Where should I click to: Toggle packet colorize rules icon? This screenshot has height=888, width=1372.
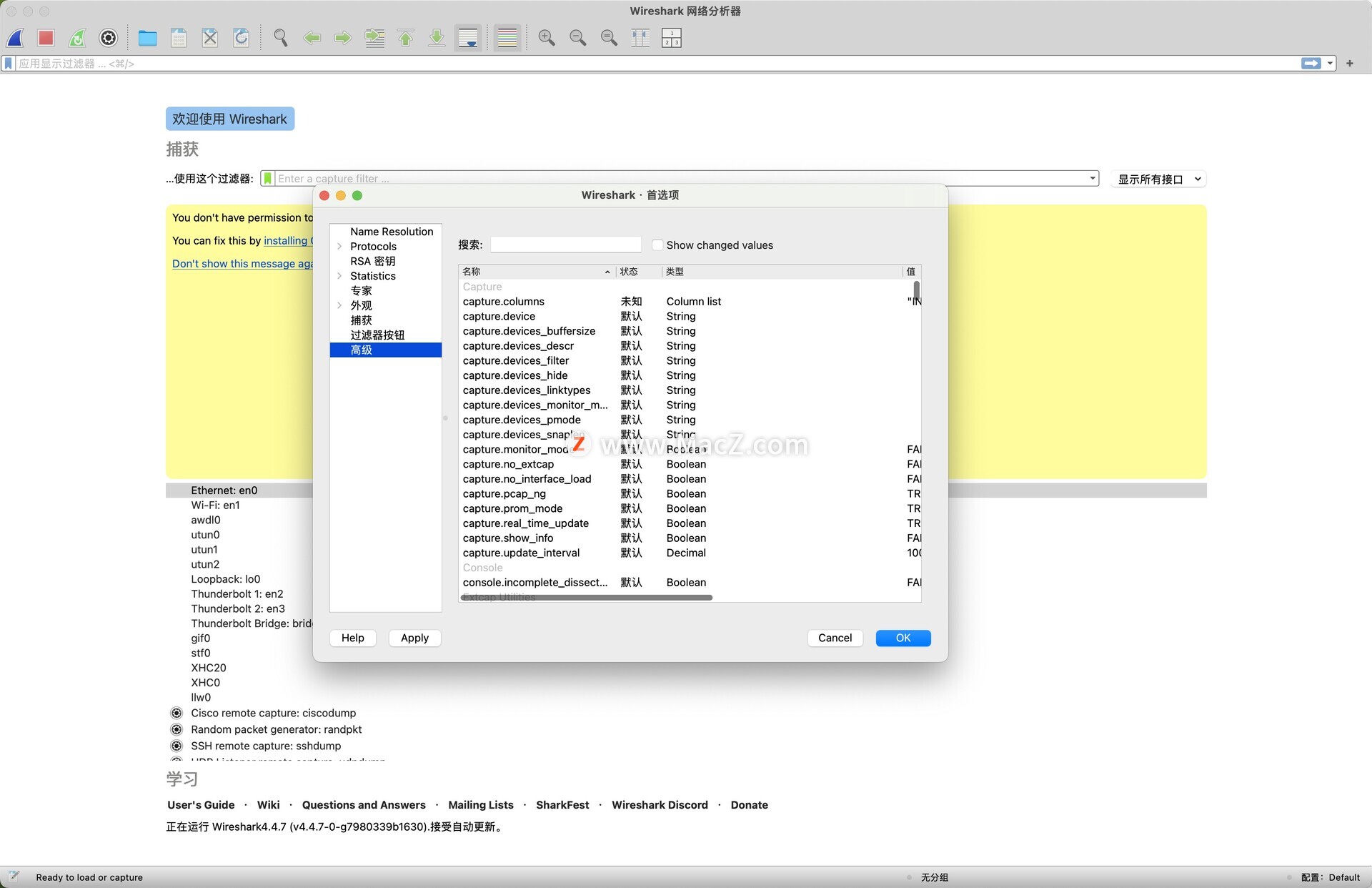507,38
